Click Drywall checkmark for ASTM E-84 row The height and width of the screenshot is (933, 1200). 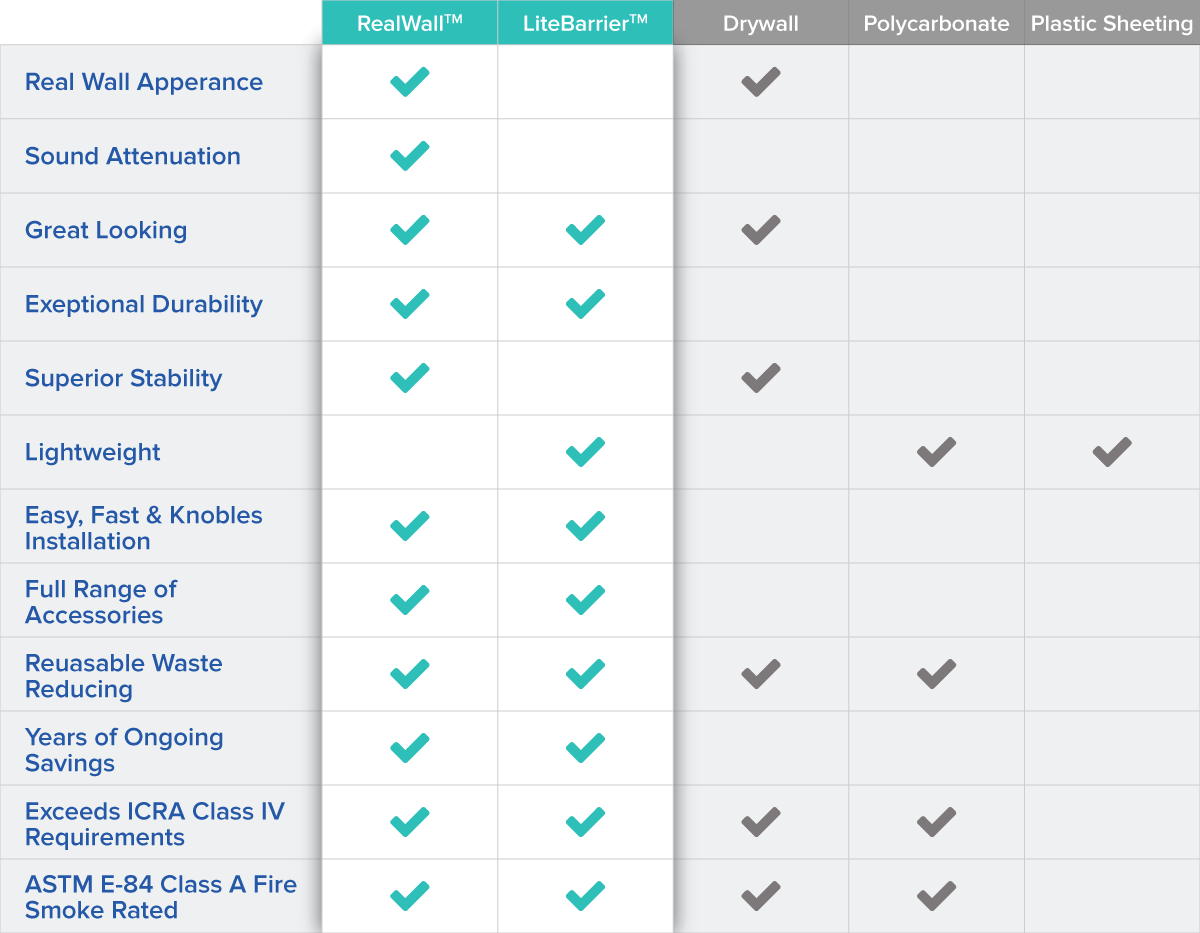point(760,896)
